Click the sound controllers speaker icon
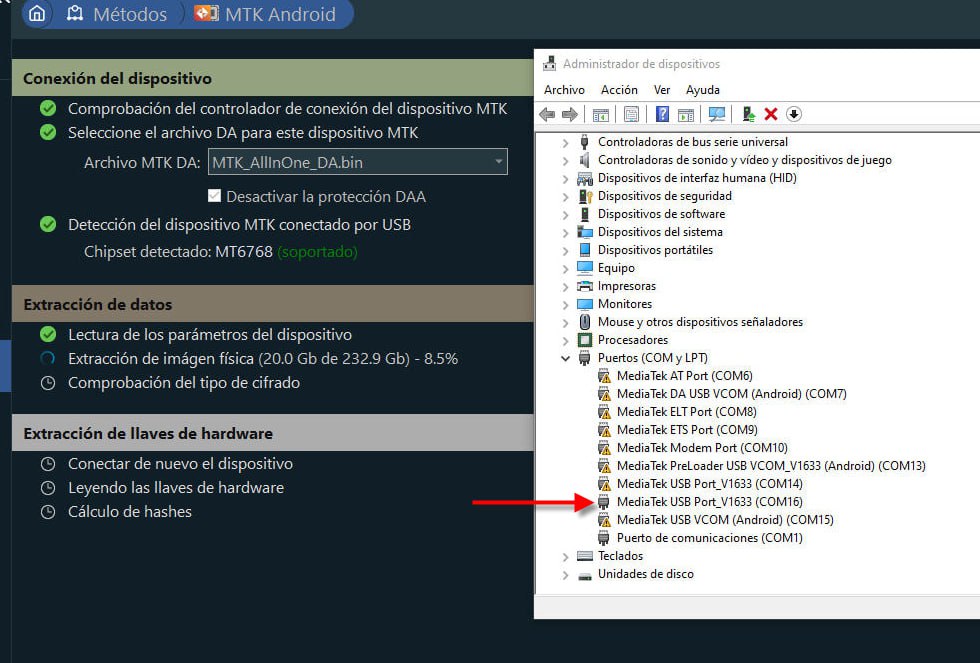 pyautogui.click(x=585, y=160)
